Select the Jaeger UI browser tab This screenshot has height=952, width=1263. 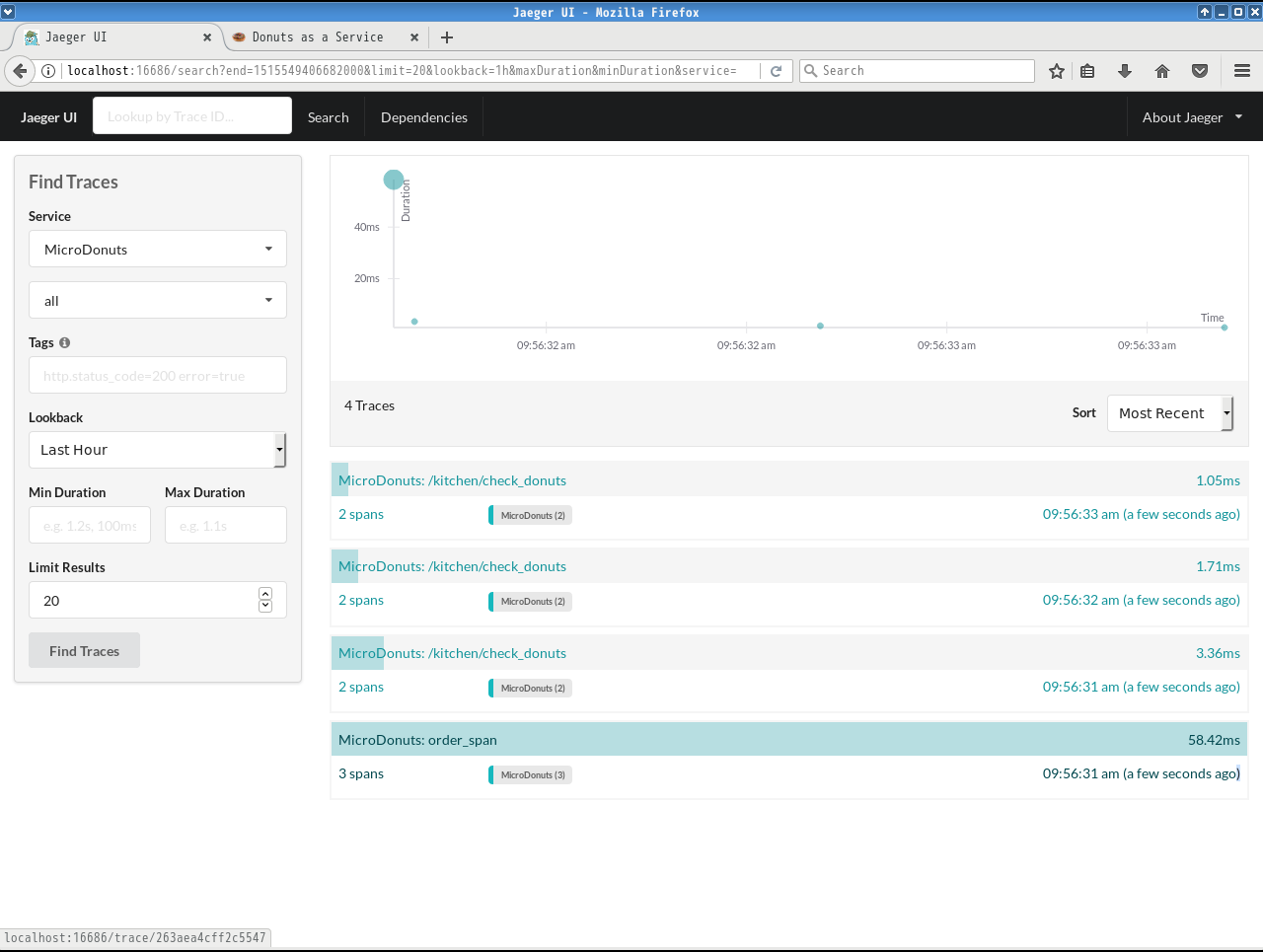coord(116,37)
